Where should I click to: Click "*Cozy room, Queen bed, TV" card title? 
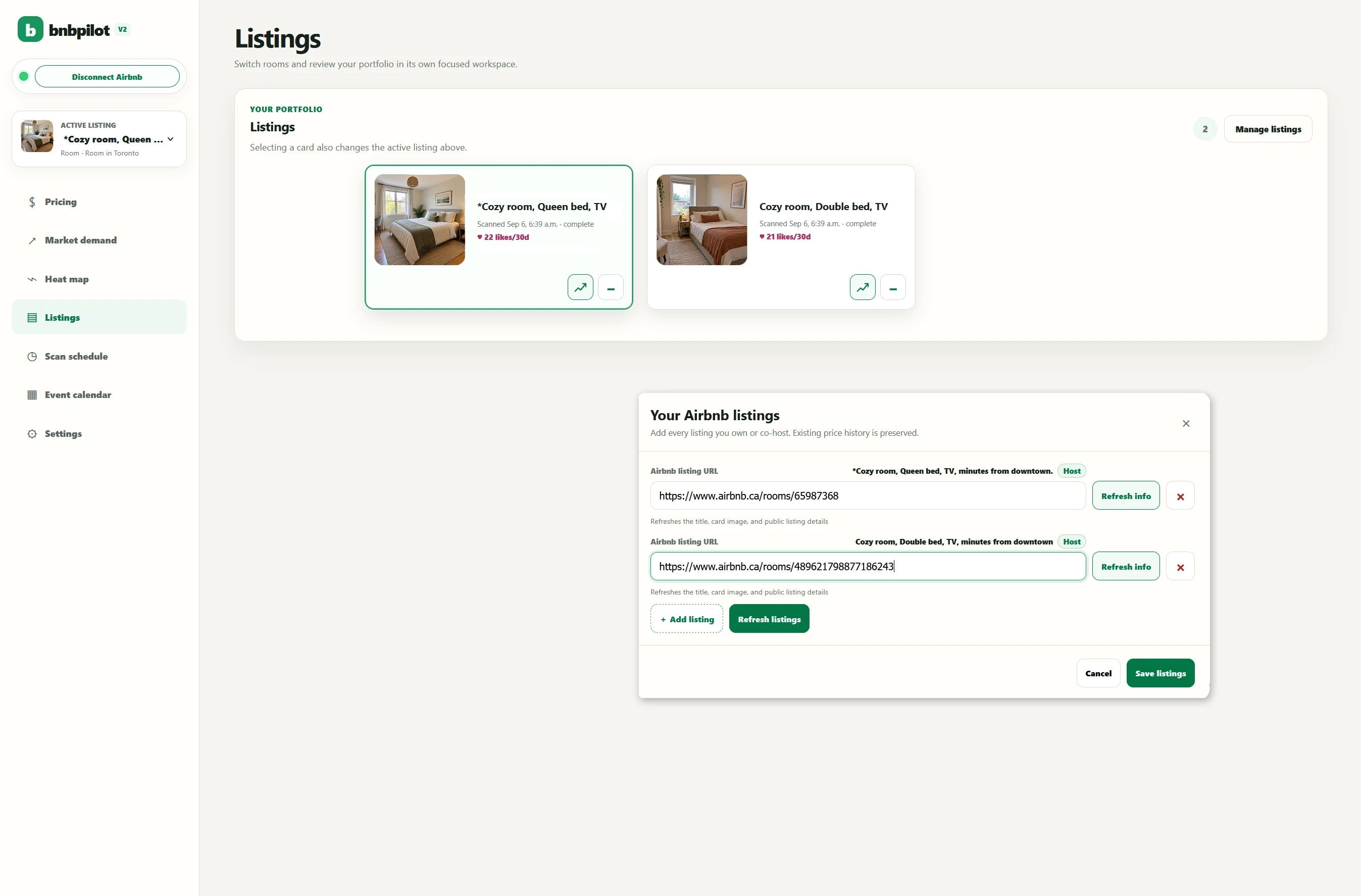[541, 207]
